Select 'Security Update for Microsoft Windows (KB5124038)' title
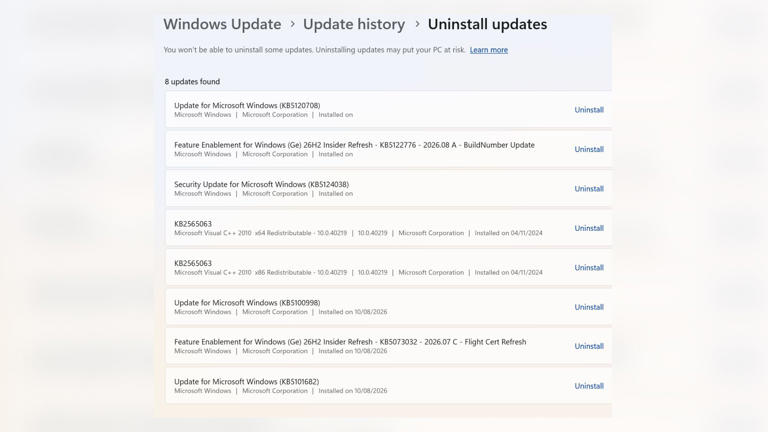Viewport: 768px width, 432px height. [262, 184]
